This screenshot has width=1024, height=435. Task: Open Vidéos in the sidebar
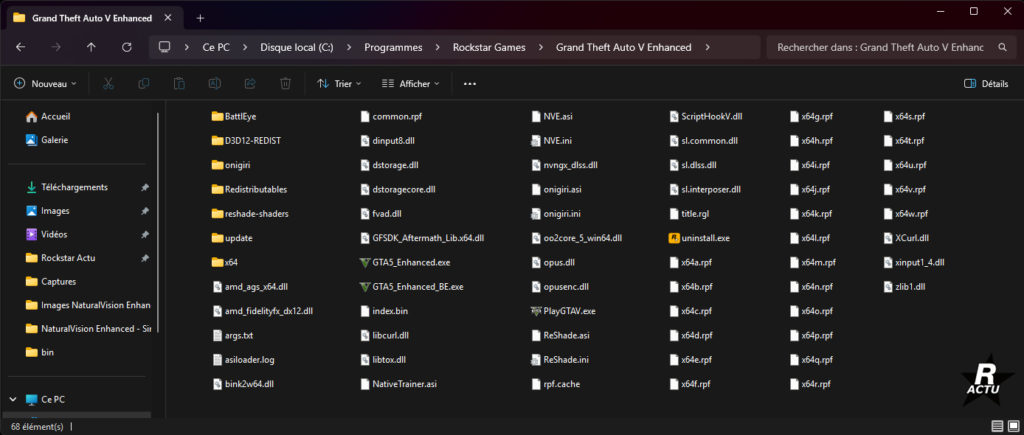coord(46,234)
